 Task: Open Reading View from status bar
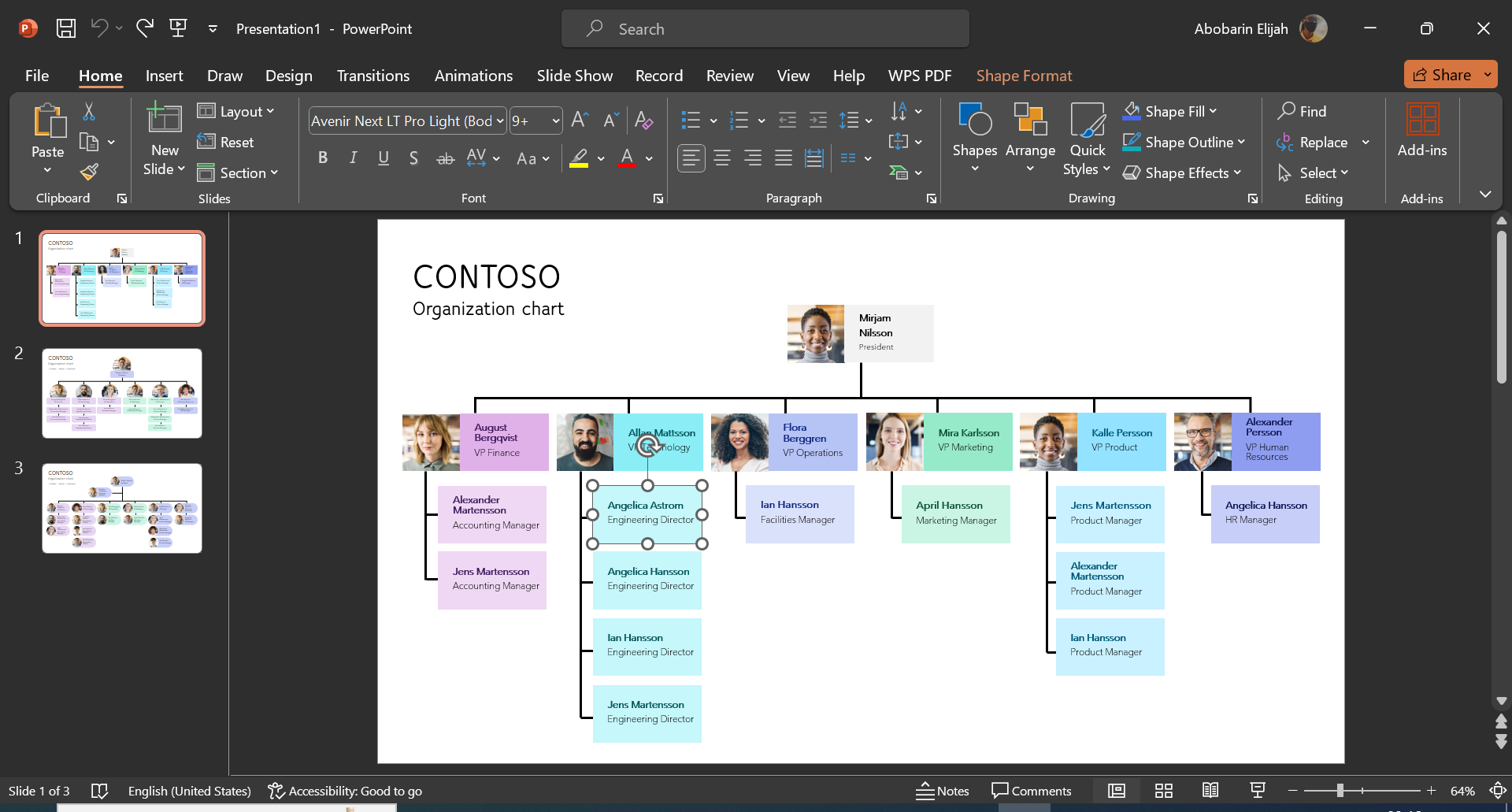point(1210,791)
